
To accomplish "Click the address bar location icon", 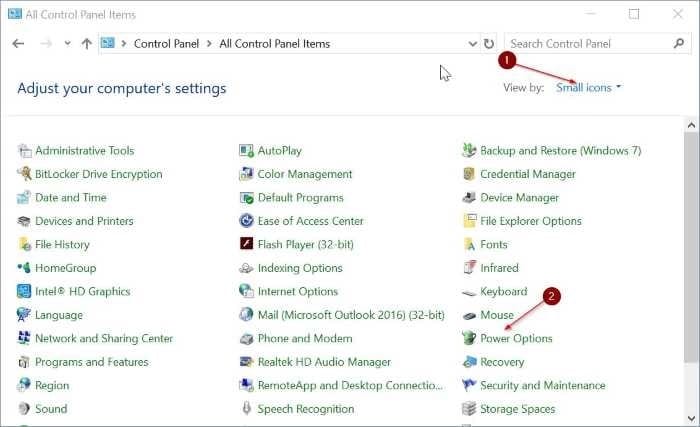I will click(x=108, y=43).
